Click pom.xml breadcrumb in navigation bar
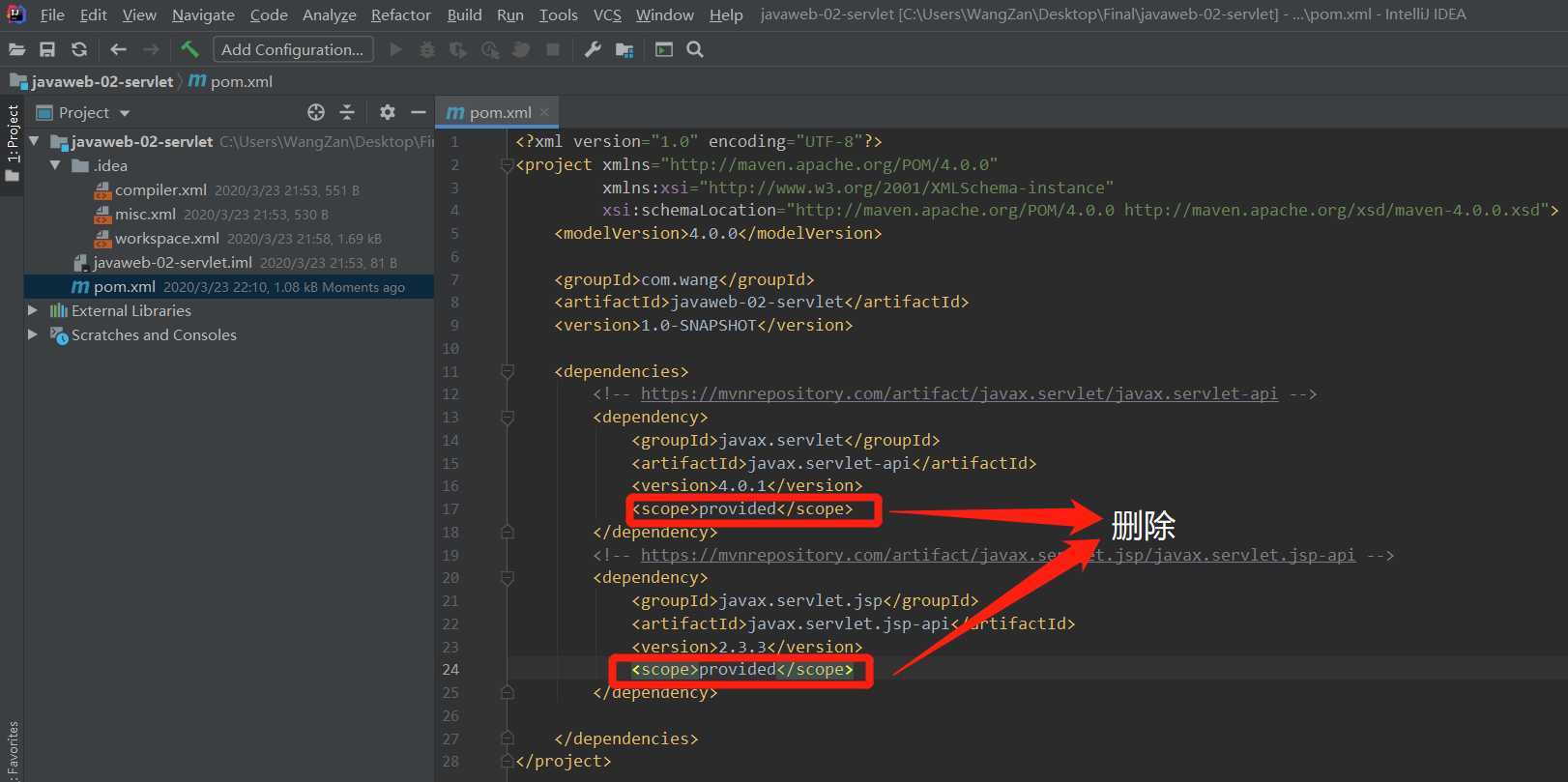Image resolution: width=1568 pixels, height=782 pixels. point(231,81)
